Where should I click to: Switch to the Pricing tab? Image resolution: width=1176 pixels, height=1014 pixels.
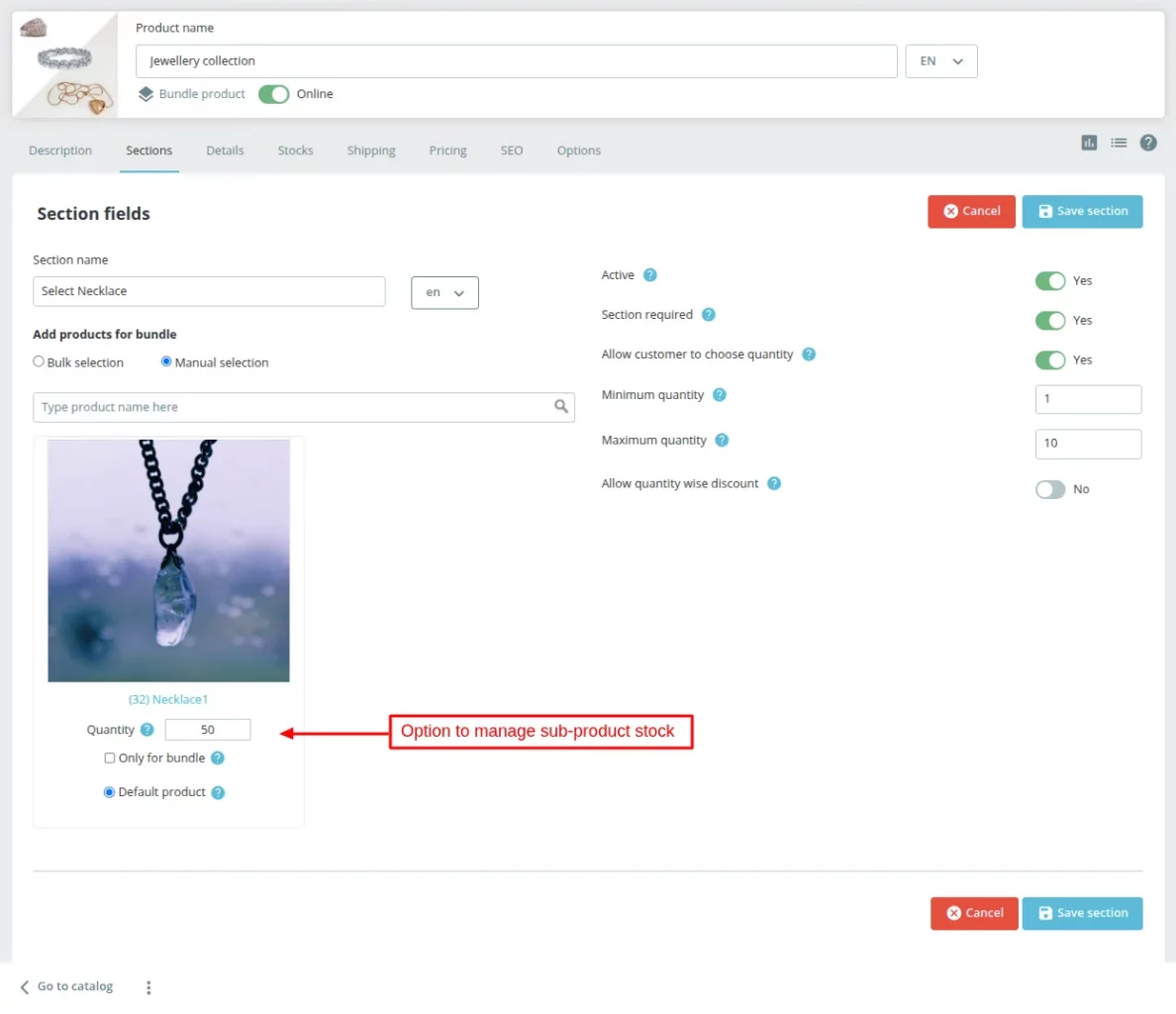(447, 150)
